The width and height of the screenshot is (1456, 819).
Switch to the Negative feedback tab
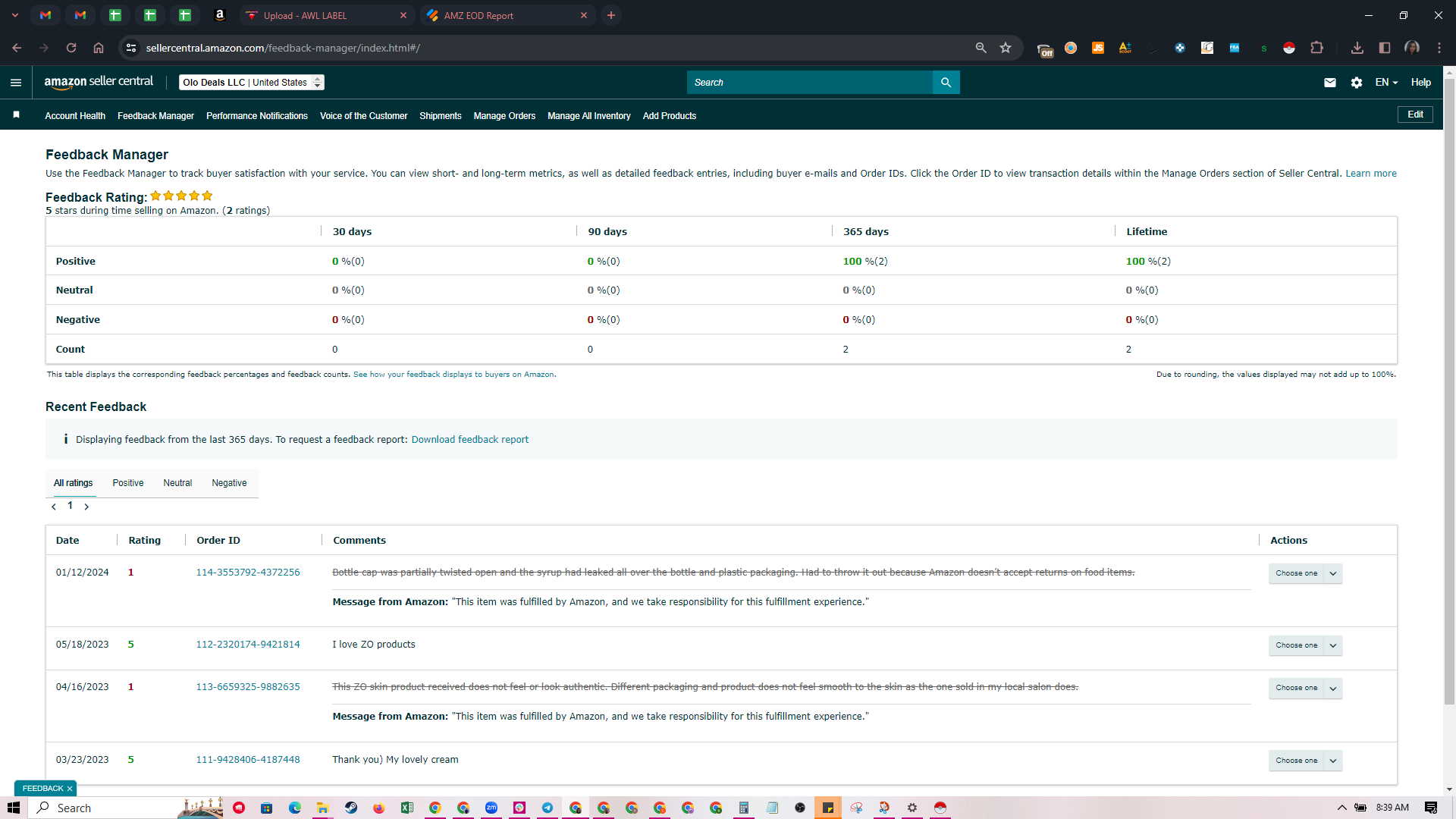tap(229, 483)
